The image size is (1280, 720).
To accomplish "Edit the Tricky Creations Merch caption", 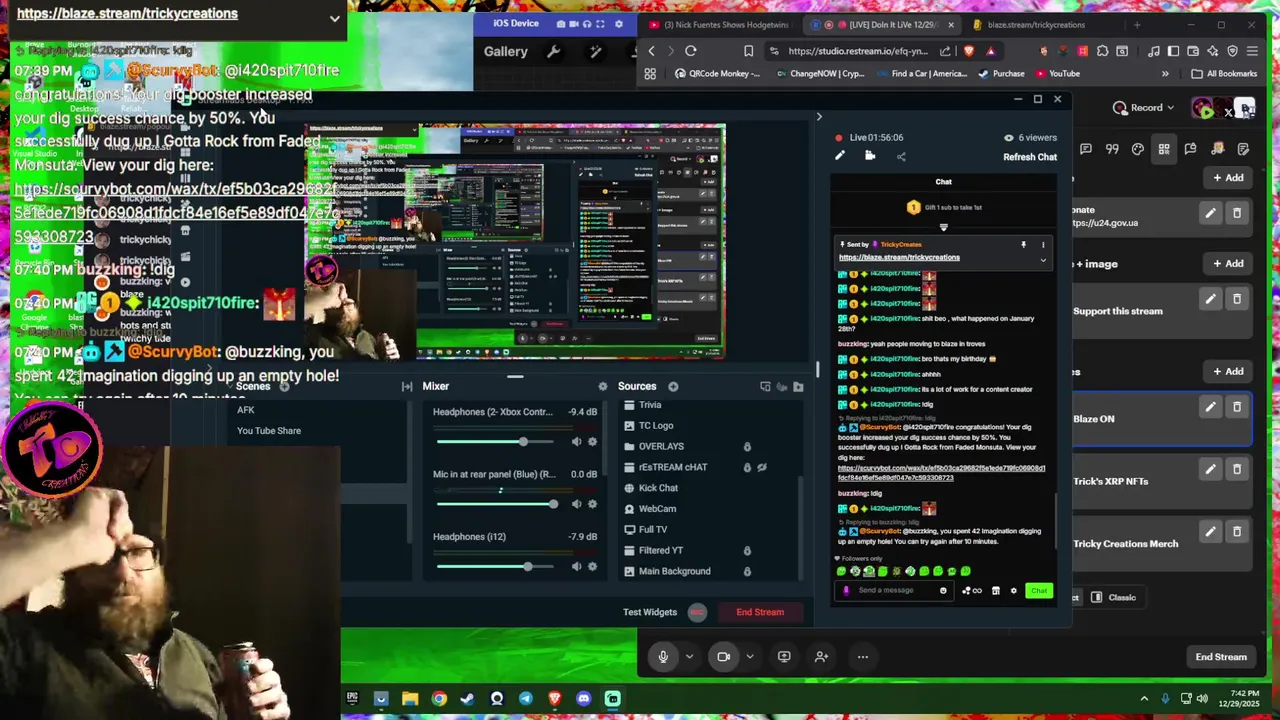I will tap(1210, 531).
